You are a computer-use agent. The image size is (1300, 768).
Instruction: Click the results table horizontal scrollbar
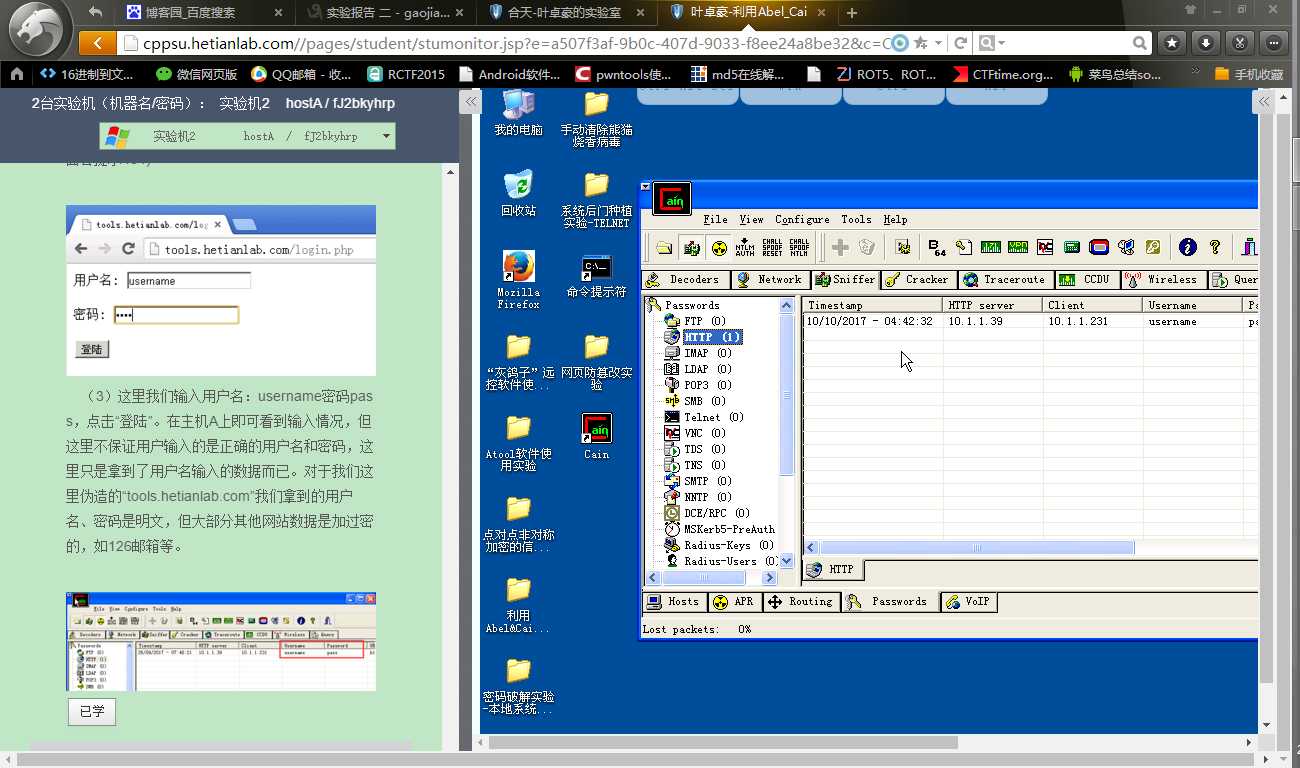pos(977,548)
